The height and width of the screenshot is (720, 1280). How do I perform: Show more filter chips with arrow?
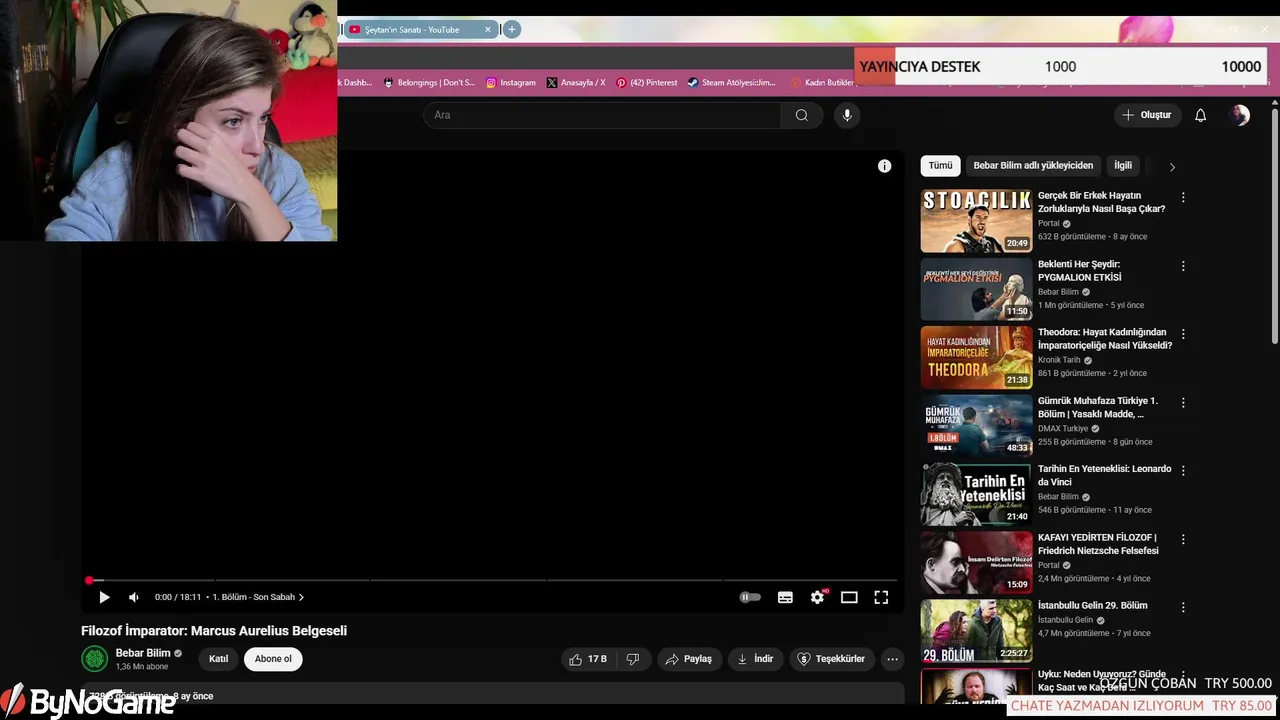click(1172, 167)
